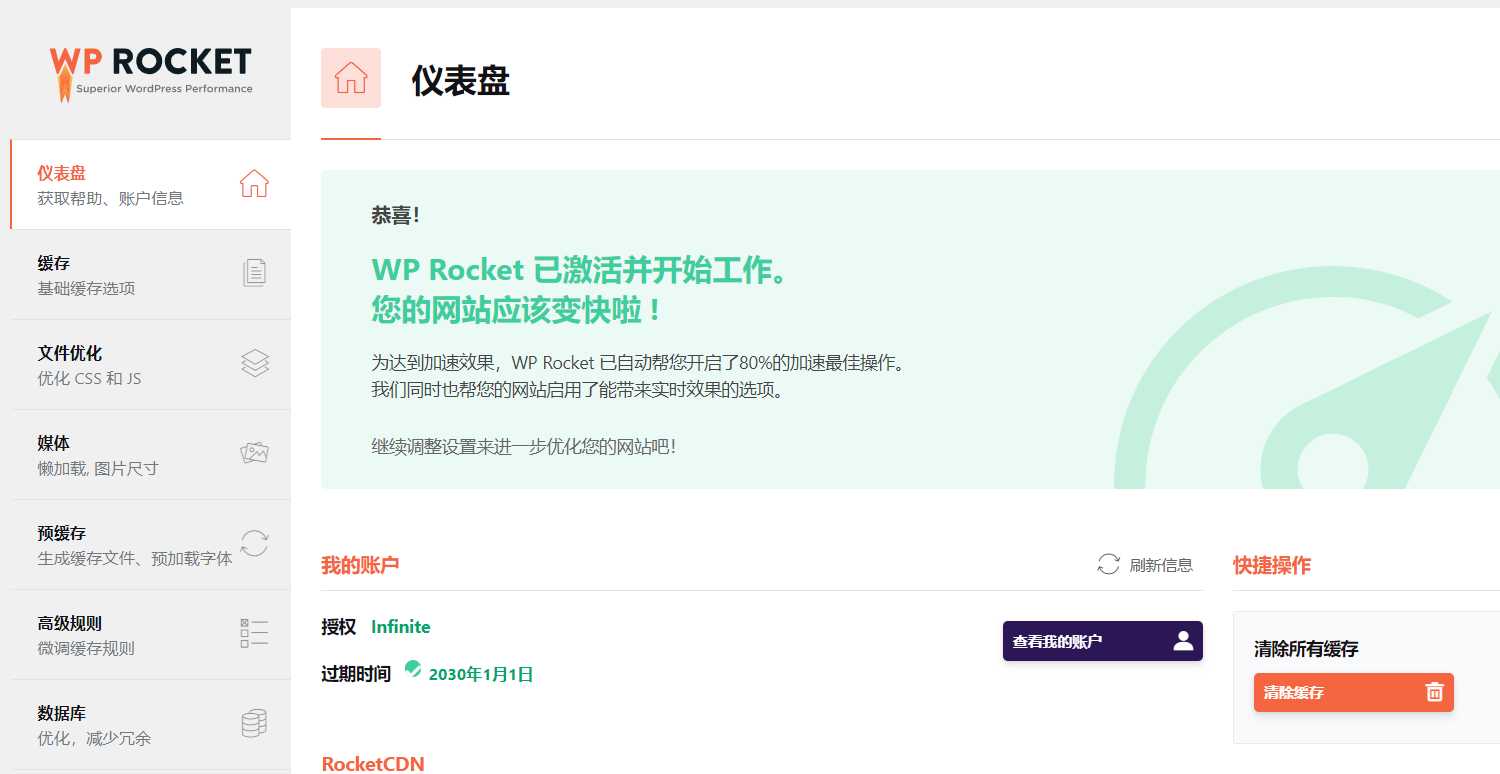Image resolution: width=1500 pixels, height=774 pixels.
Task: Click the green check badge beside expiry date
Action: (x=413, y=668)
